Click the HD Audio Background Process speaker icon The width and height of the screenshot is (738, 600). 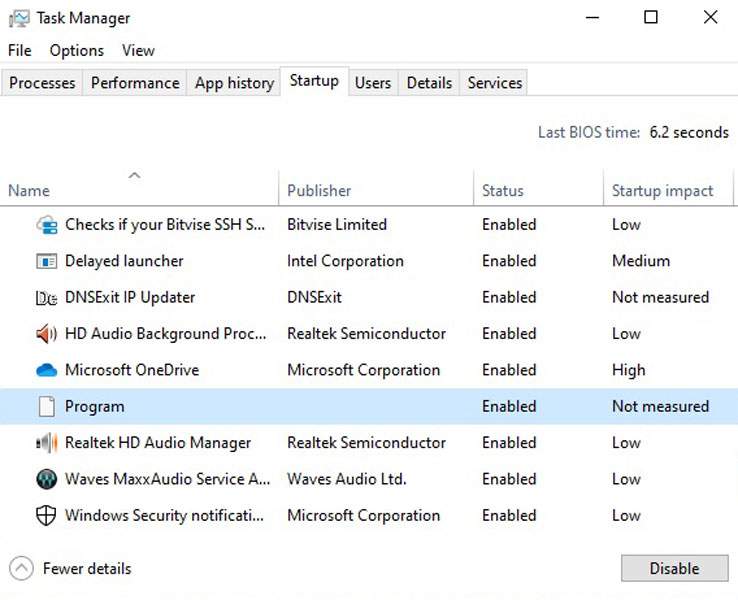pyautogui.click(x=47, y=334)
